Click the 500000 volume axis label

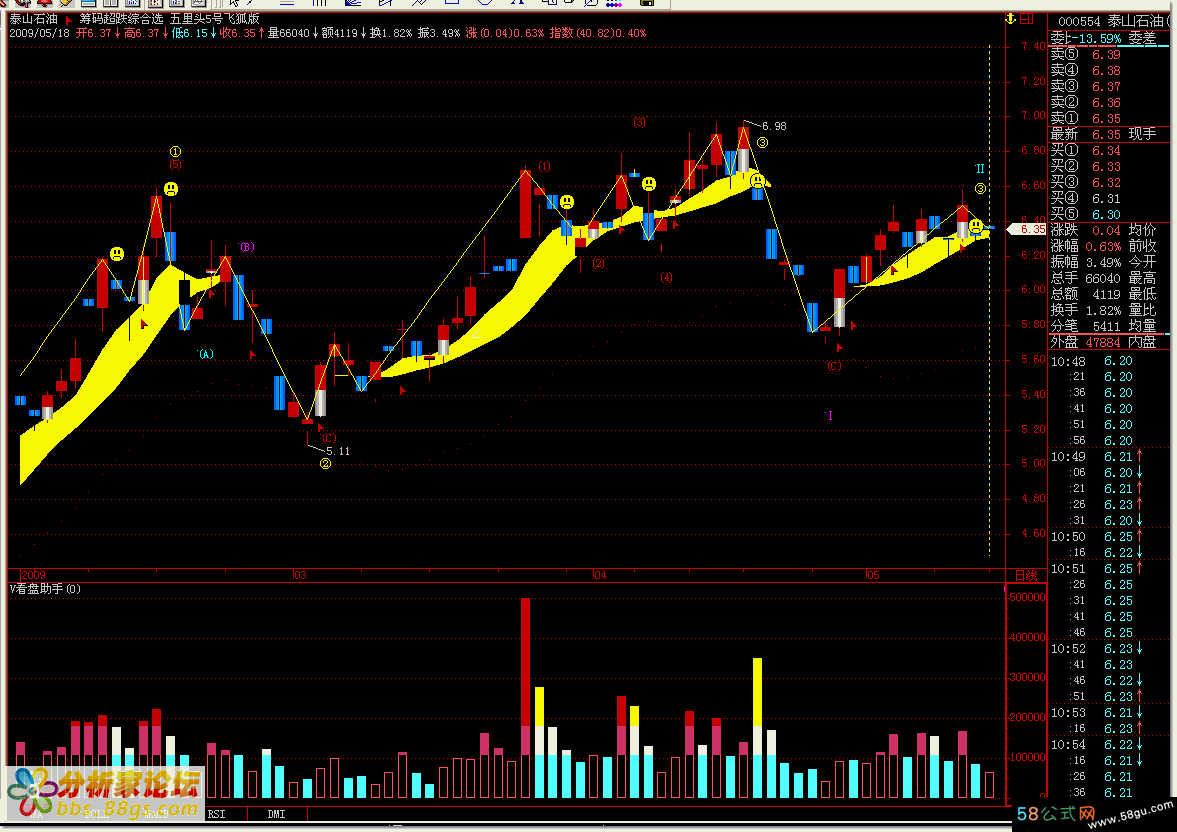pos(1027,598)
